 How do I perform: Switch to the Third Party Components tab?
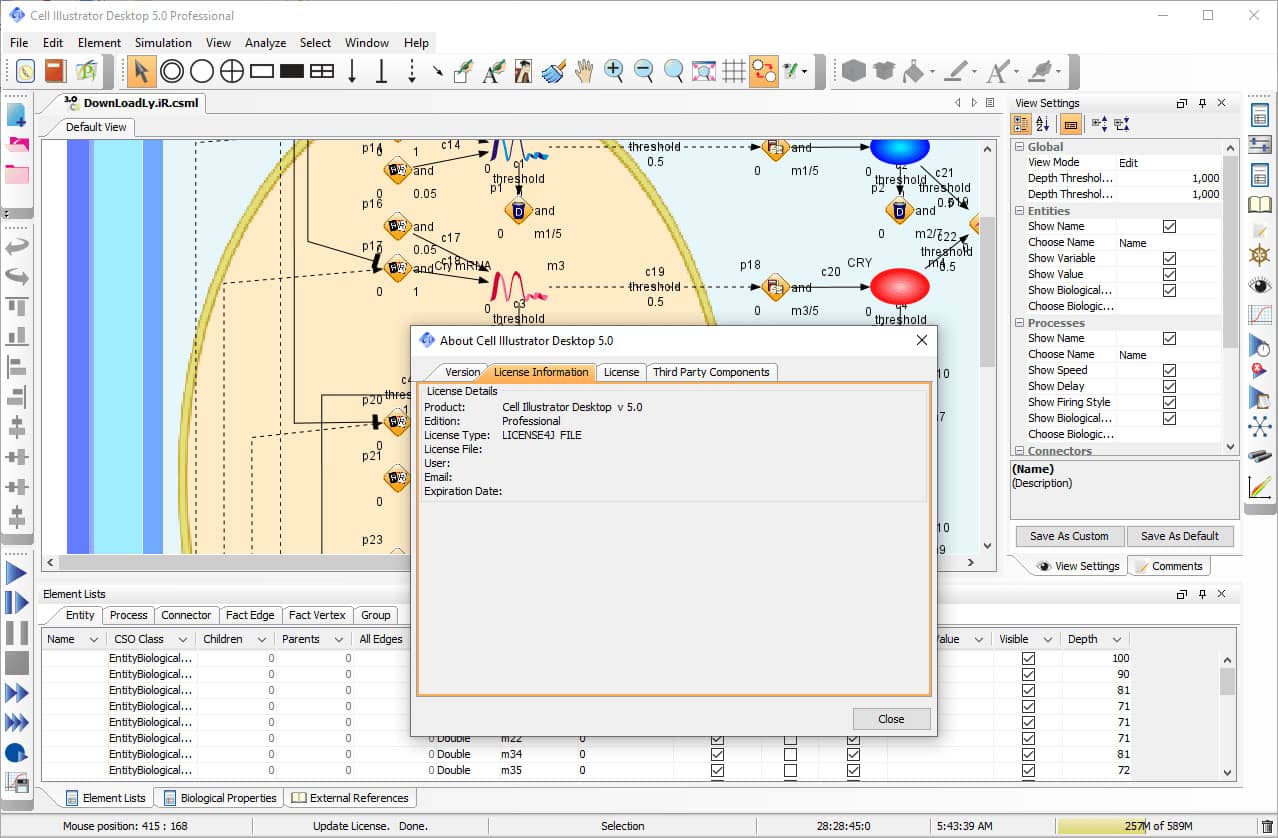pyautogui.click(x=712, y=371)
